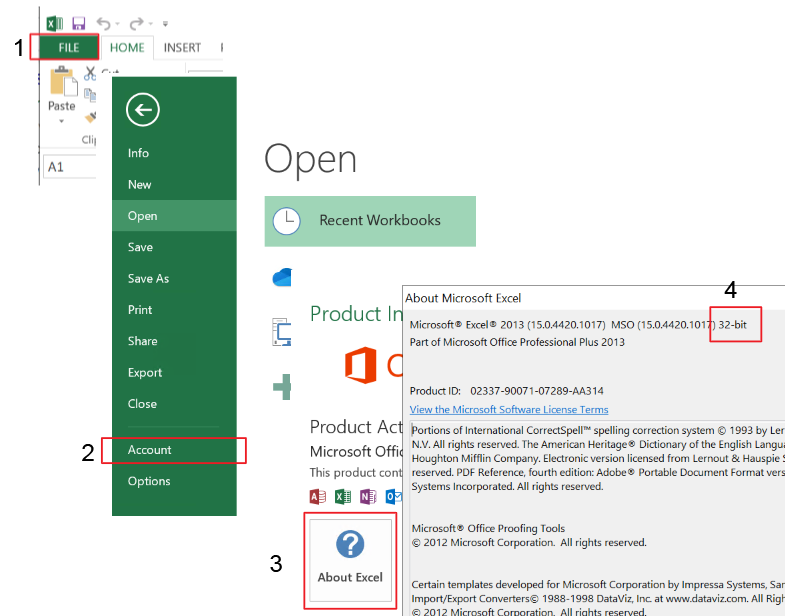Click the Paste clipboard icon
Image resolution: width=785 pixels, height=616 pixels.
64,81
